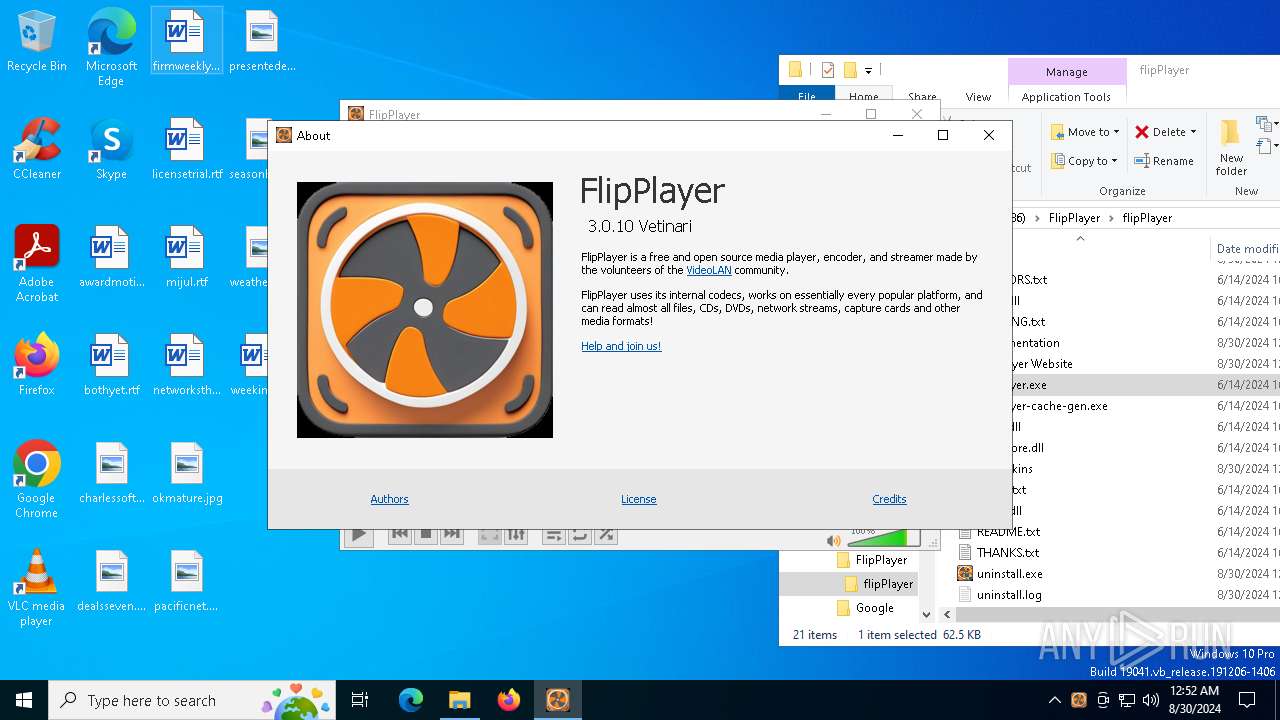This screenshot has width=1280, height=720.
Task: Select CCleaner desktop icon
Action: 36,150
